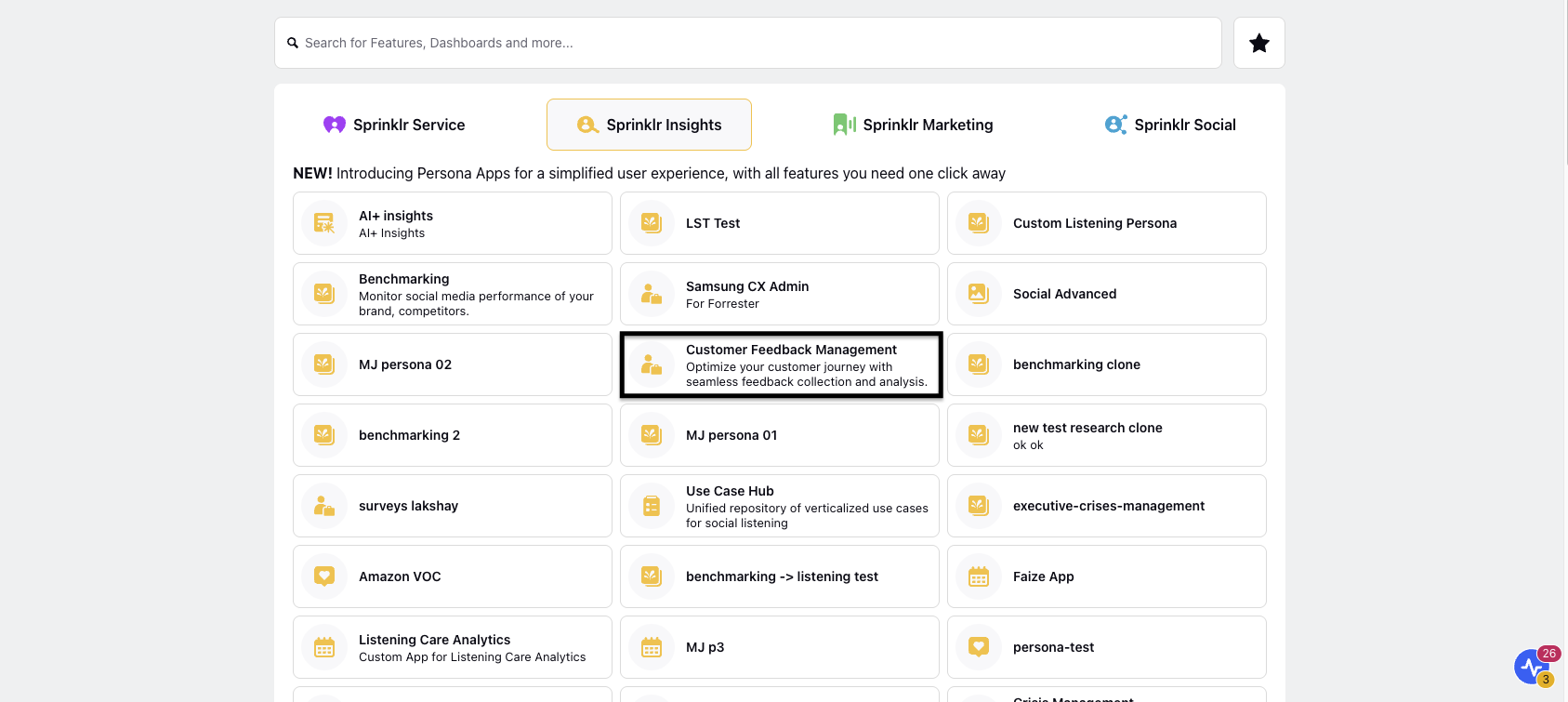Select the MJ persona 01 label
This screenshot has height=702, width=1568.
tap(731, 435)
